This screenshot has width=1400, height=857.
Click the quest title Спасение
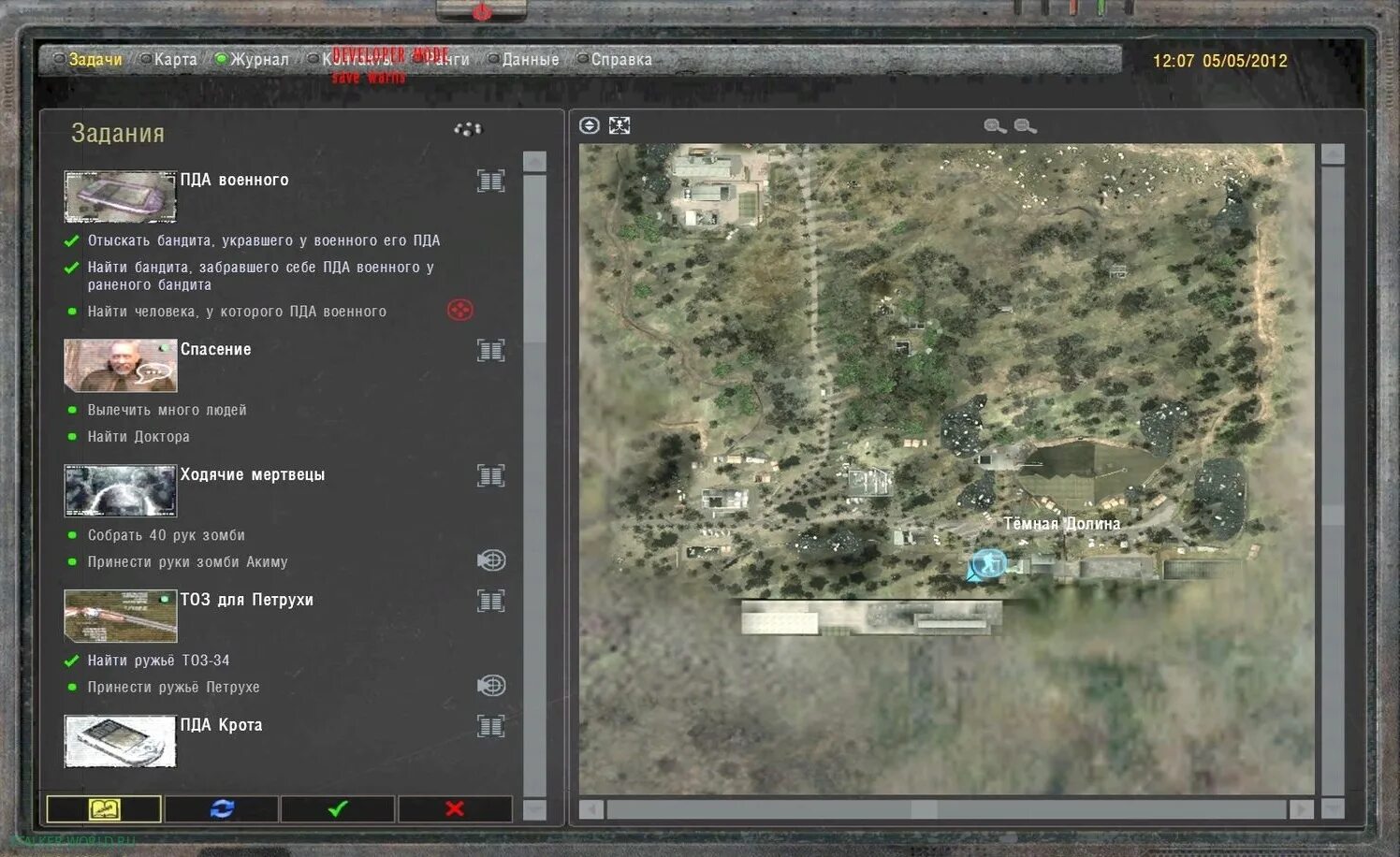coord(215,349)
